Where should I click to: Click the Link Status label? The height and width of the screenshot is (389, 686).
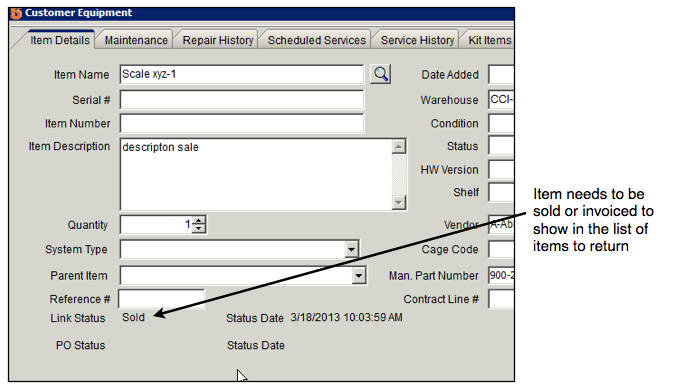click(x=77, y=318)
